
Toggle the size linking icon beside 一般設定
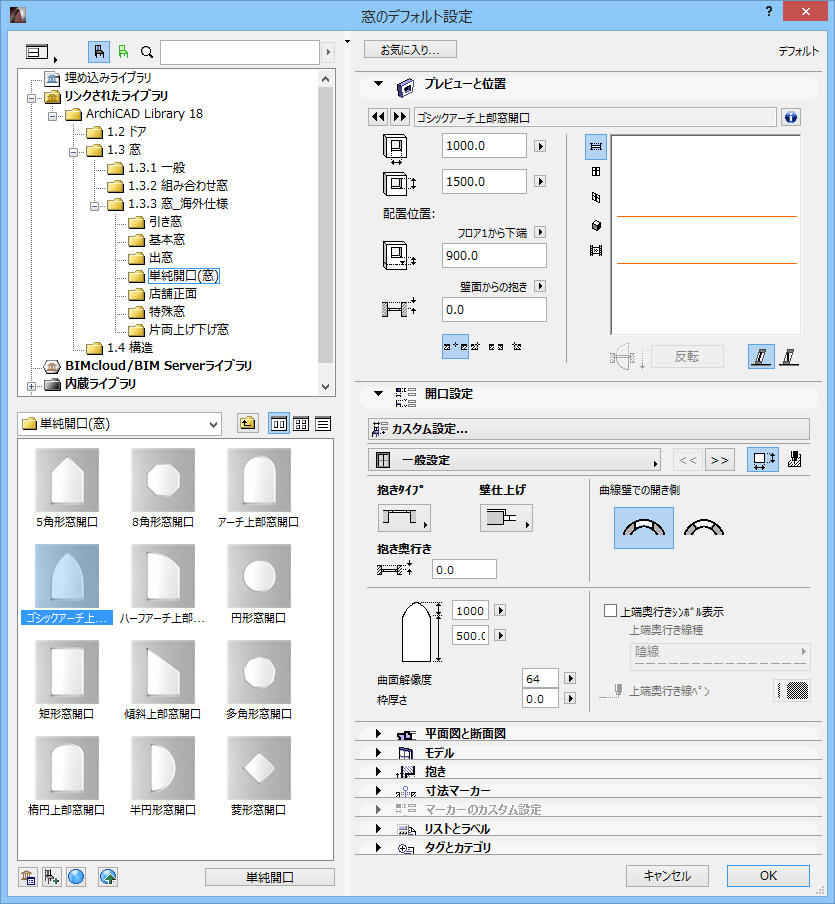pos(763,459)
